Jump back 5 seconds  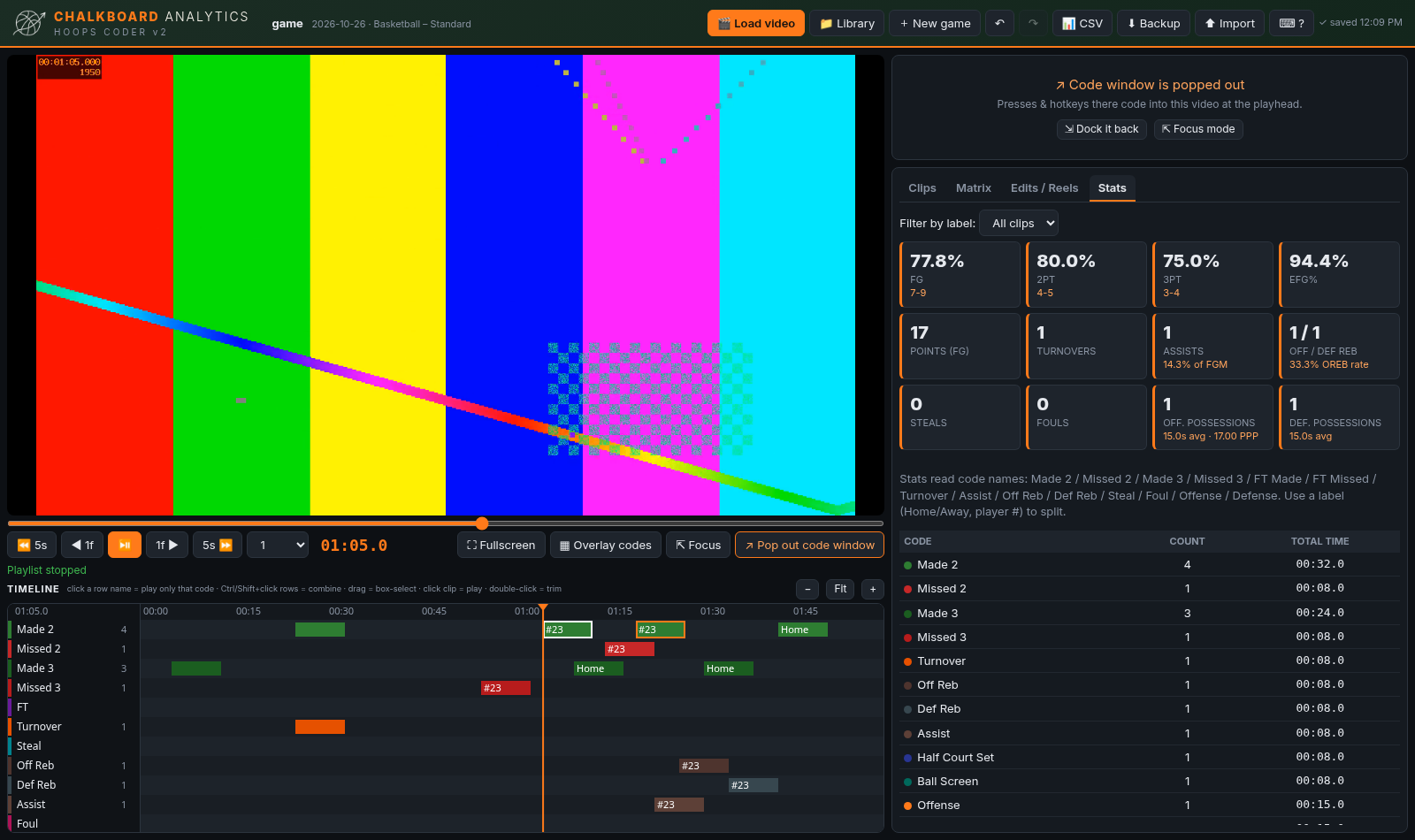click(x=33, y=546)
